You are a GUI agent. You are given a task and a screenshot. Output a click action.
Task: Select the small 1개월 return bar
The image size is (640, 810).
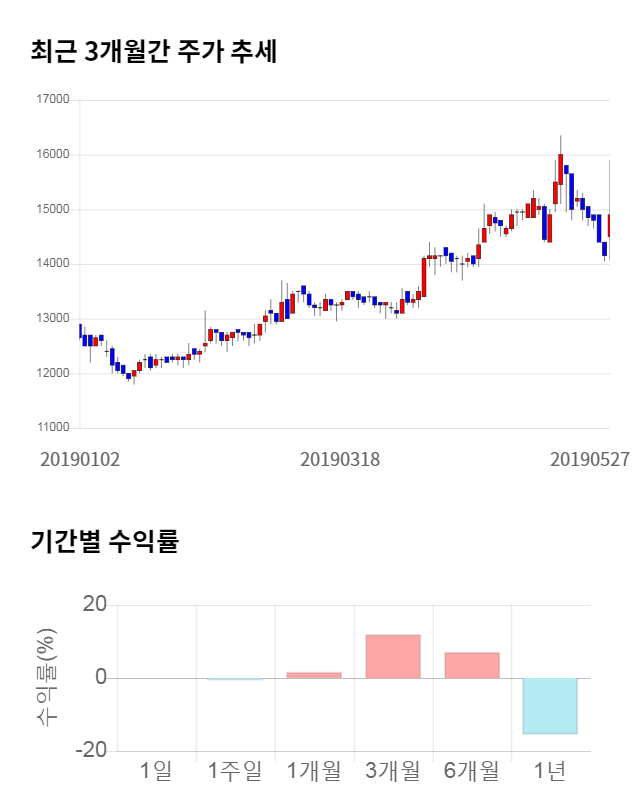pos(314,675)
